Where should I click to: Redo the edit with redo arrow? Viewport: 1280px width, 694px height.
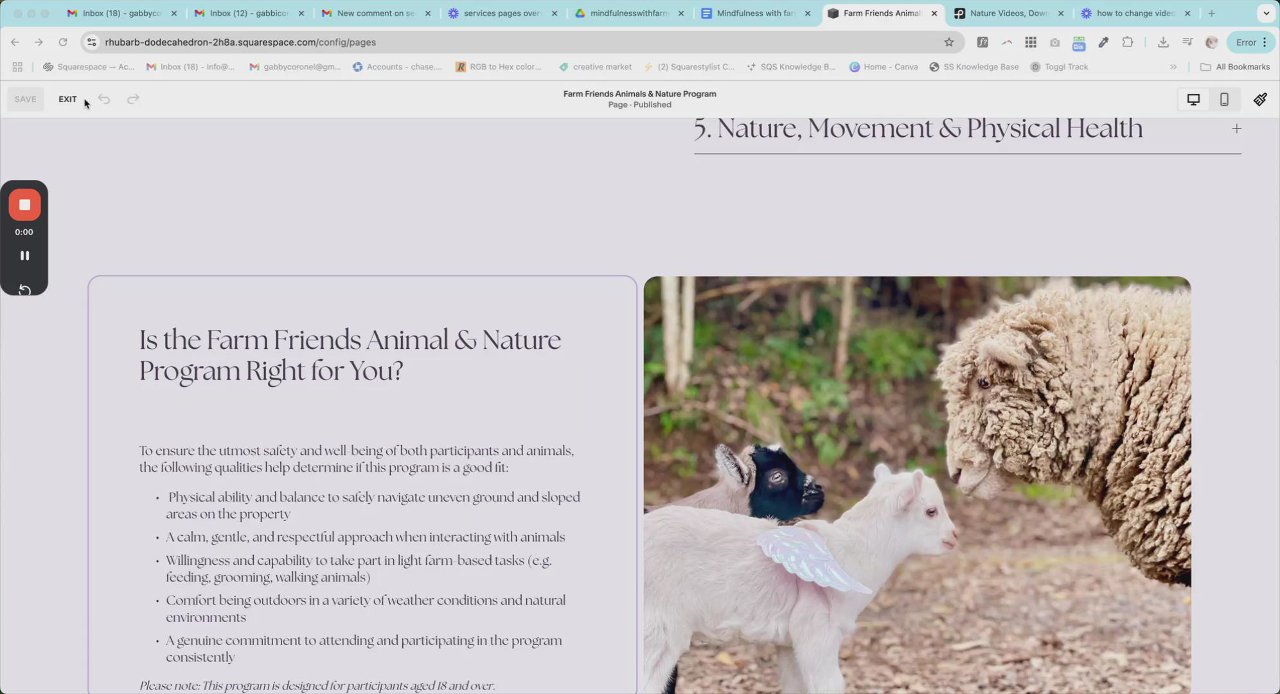coord(133,99)
